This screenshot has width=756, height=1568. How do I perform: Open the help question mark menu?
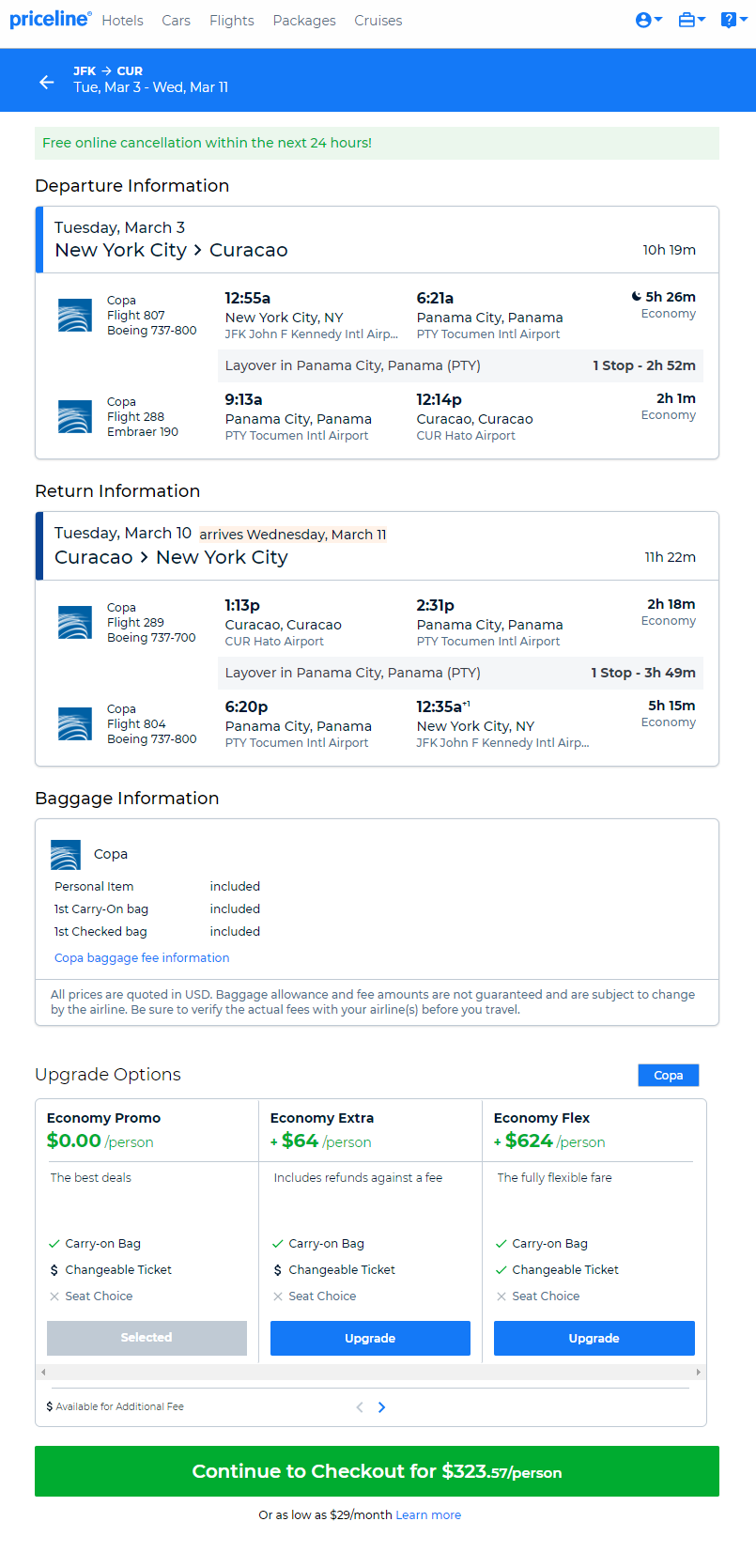[x=733, y=20]
